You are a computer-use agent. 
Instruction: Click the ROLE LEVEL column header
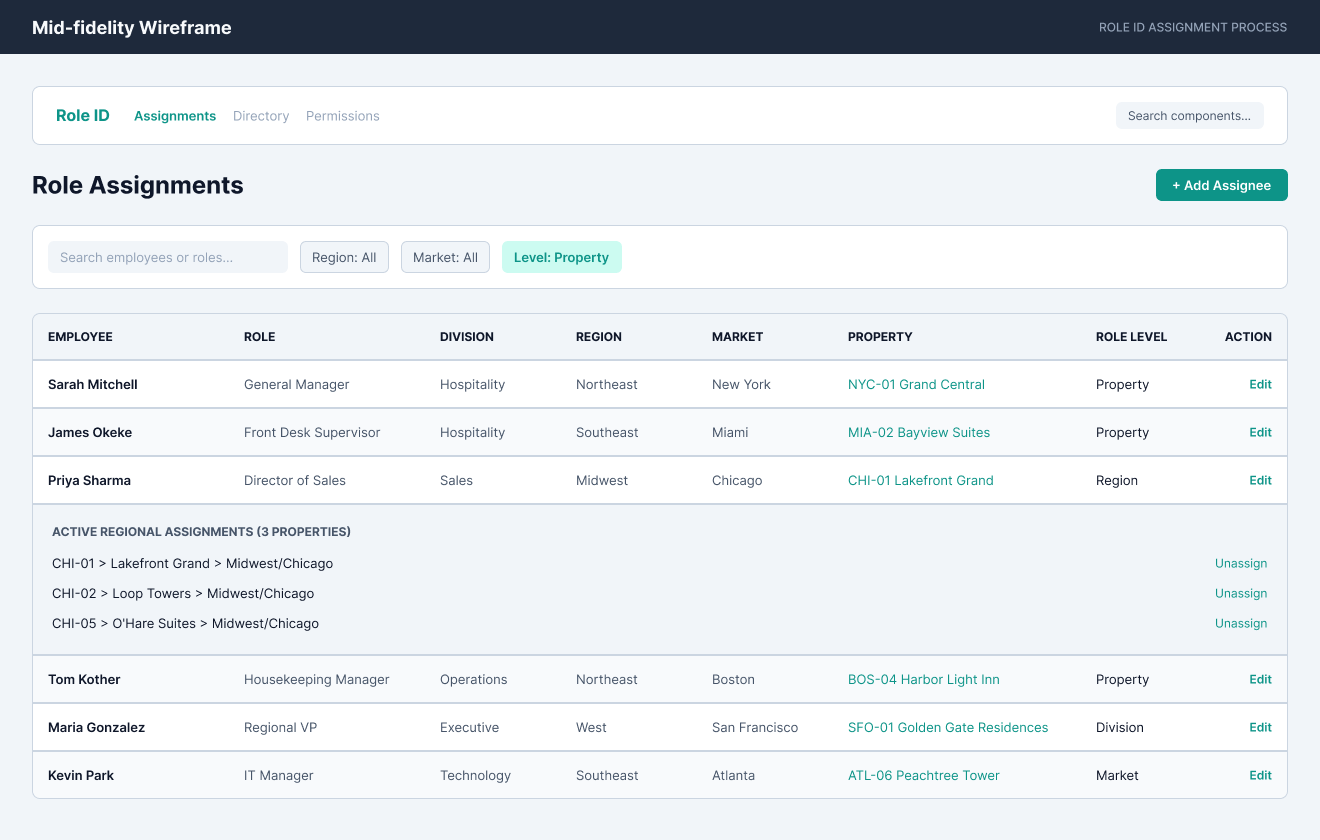coord(1131,337)
